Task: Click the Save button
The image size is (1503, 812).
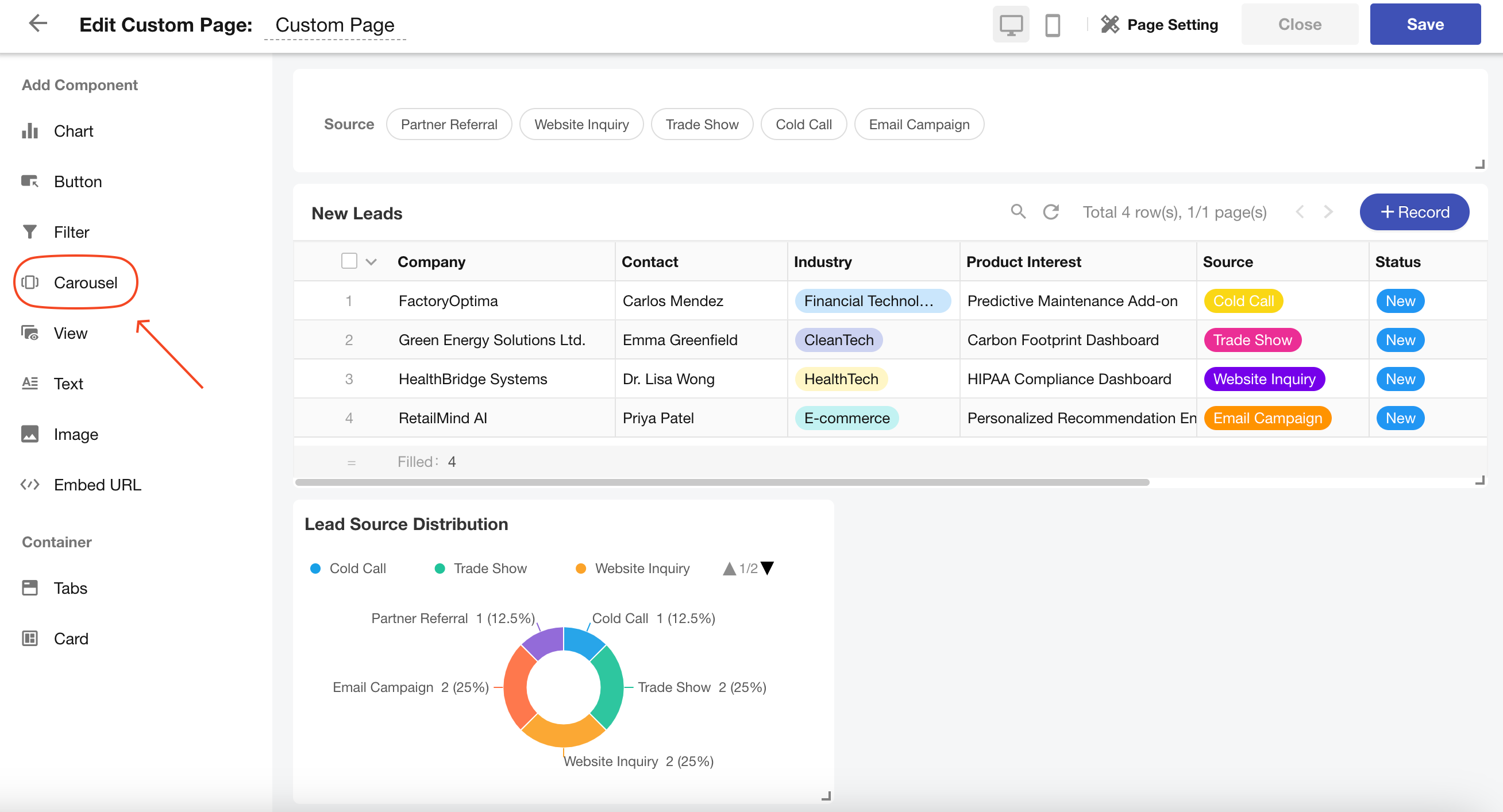Action: (1424, 25)
